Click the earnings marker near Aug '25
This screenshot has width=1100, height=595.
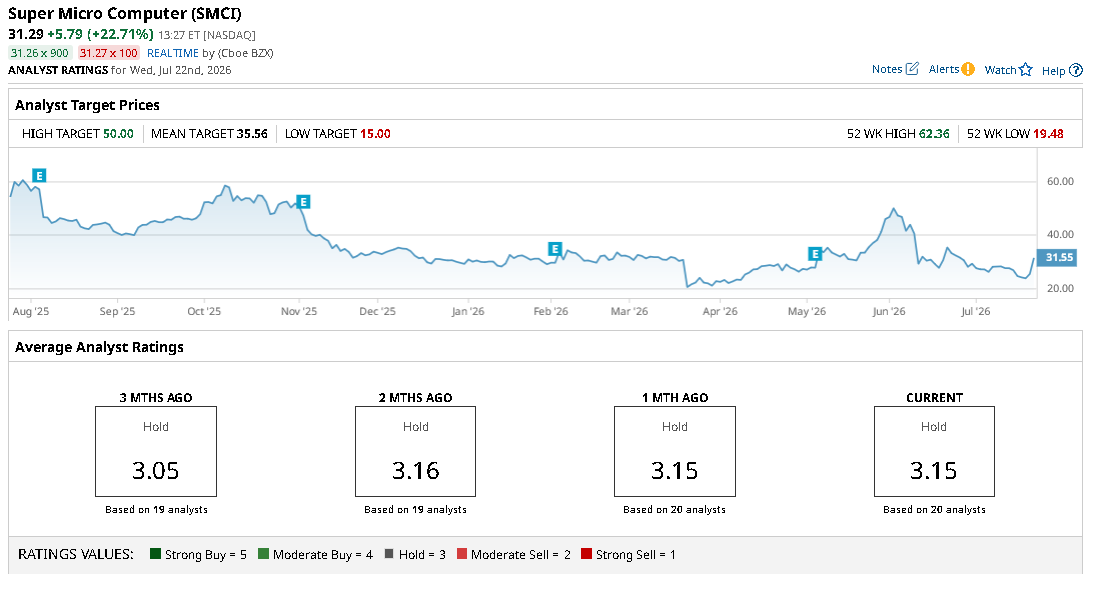coord(39,175)
